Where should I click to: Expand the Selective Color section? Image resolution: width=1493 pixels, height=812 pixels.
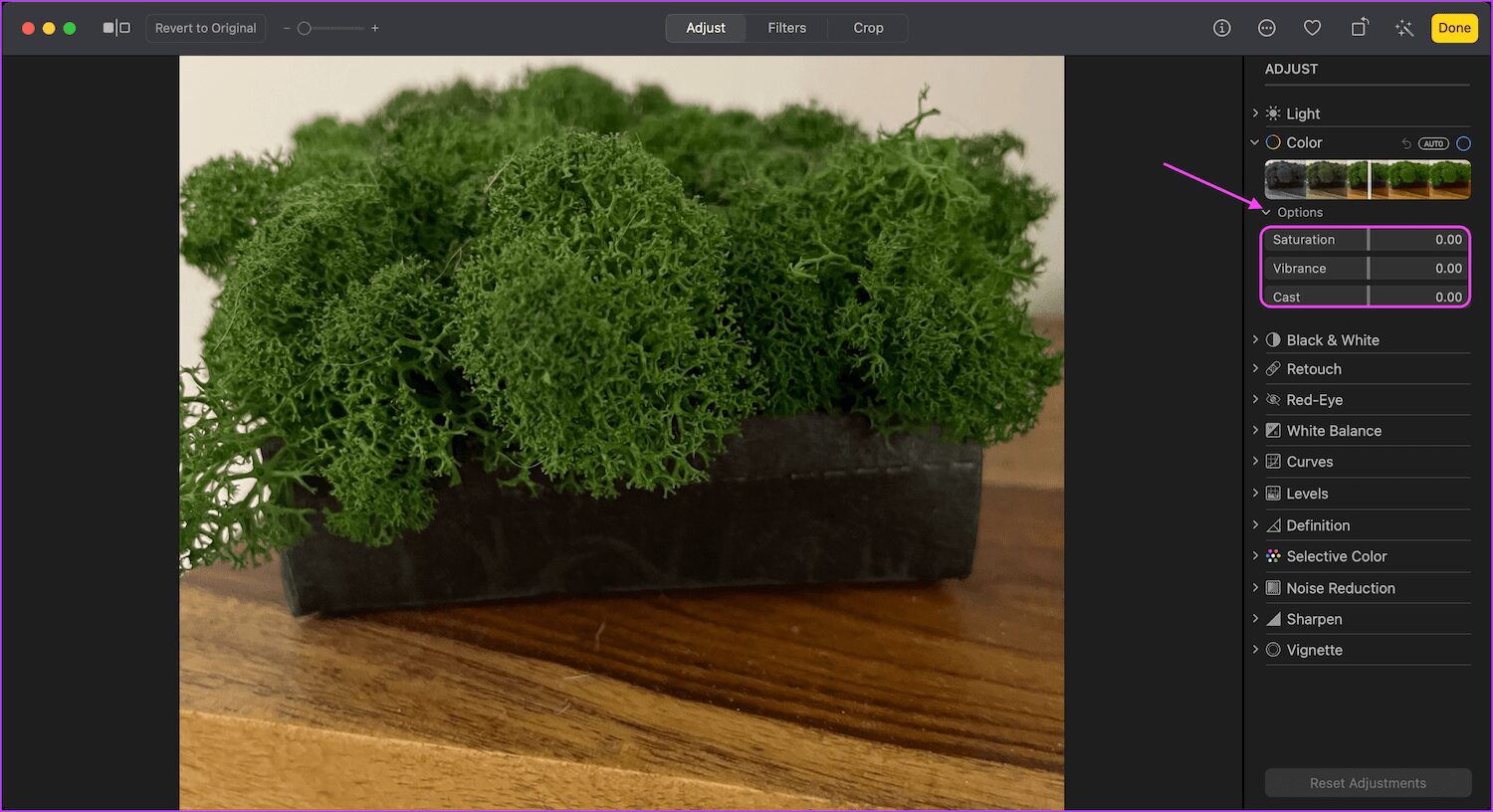tap(1255, 556)
